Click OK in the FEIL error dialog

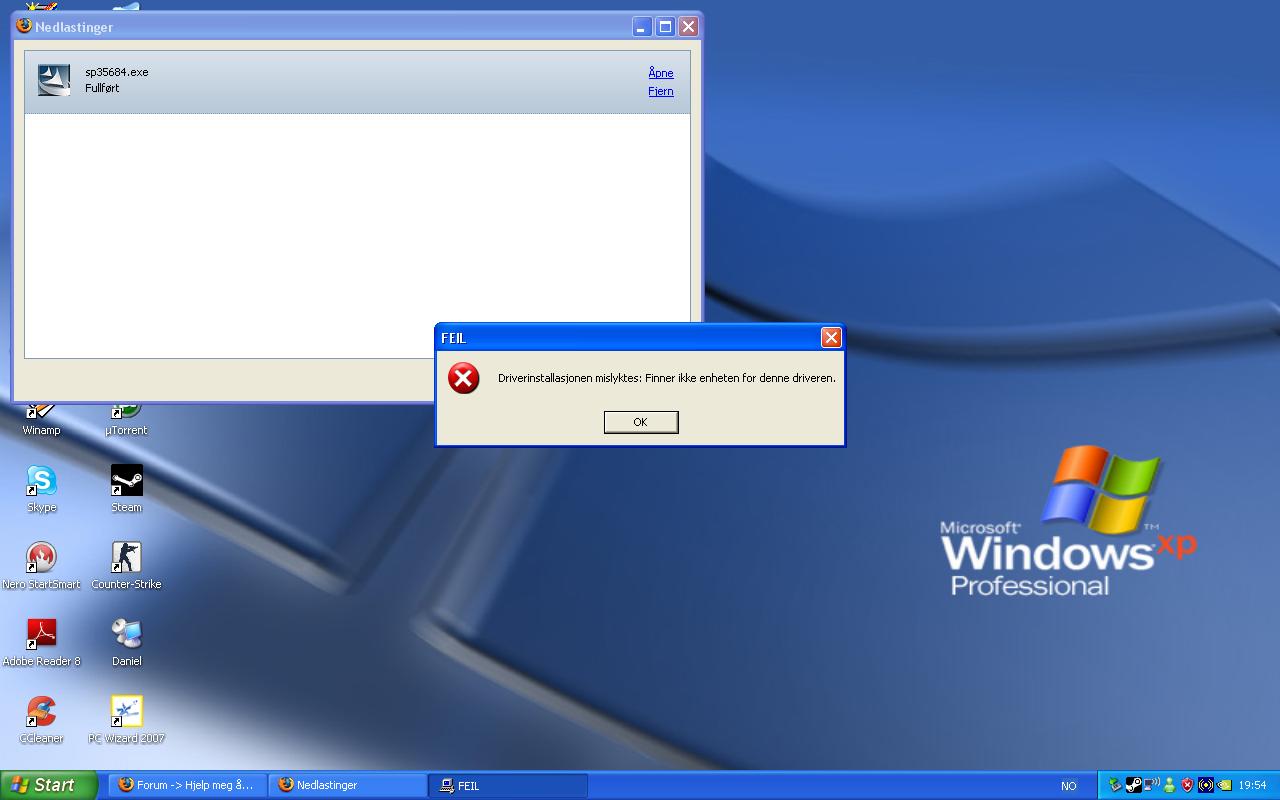coord(641,422)
